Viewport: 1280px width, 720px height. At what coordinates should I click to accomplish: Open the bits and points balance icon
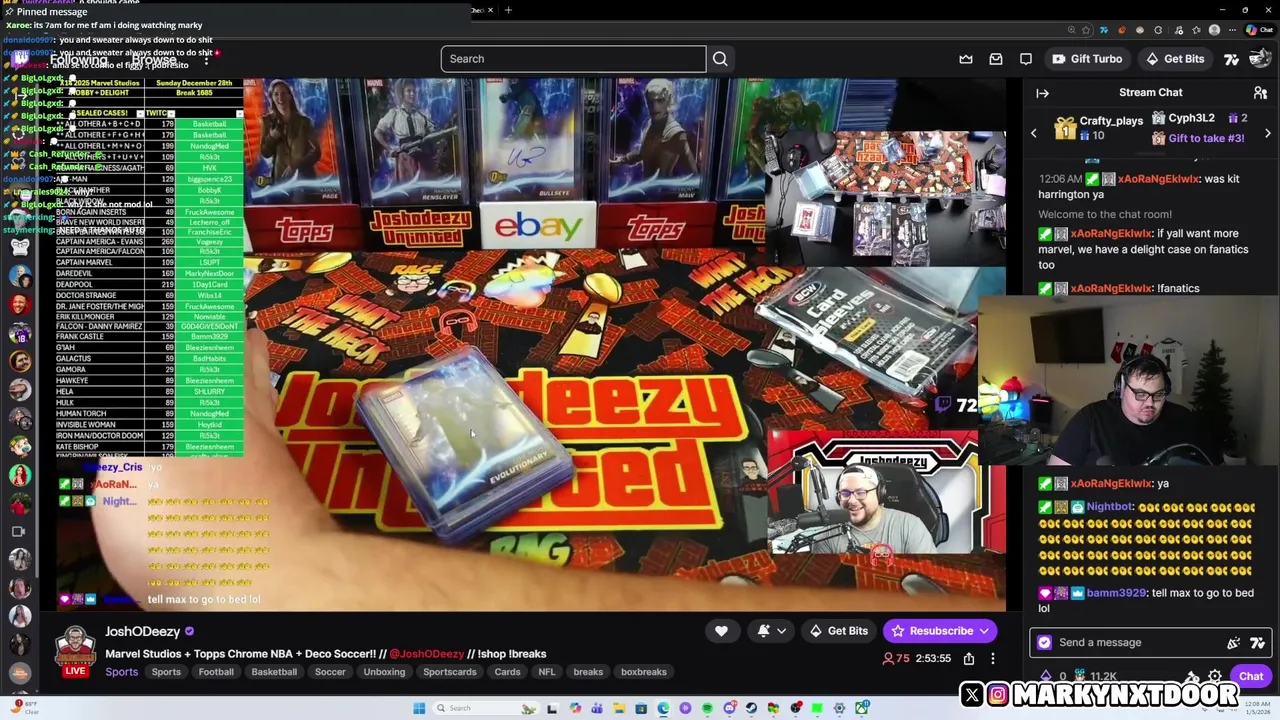[1047, 677]
